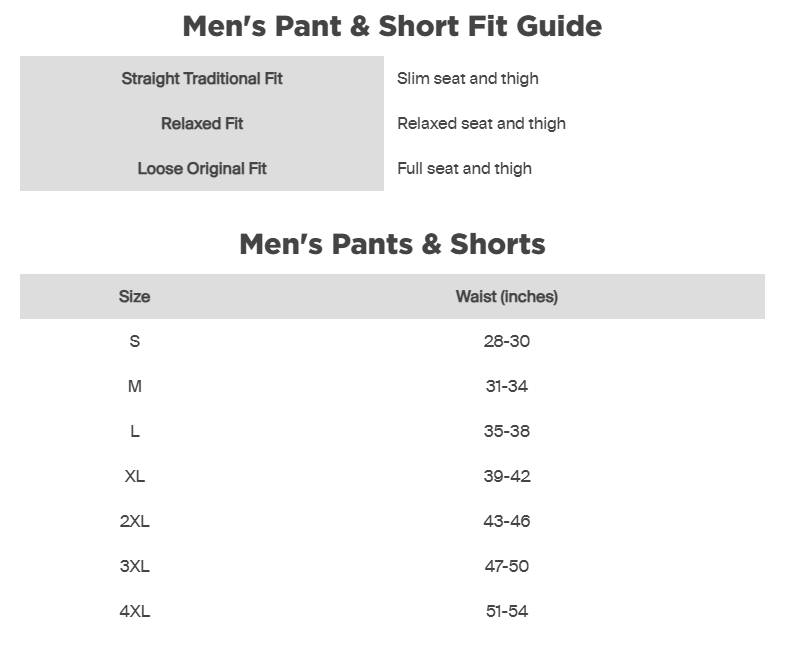Click the Men's Pant & Short Fit Guide heading
Image resolution: width=792 pixels, height=657 pixels.
[x=392, y=26]
